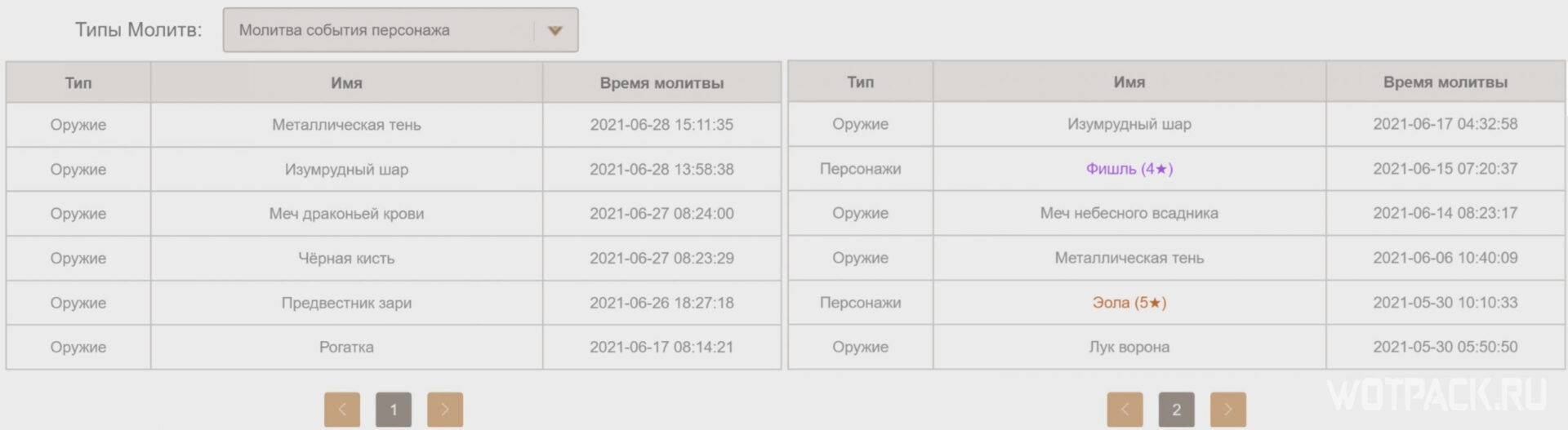The width and height of the screenshot is (1568, 430).
Task: Select the 'Лук ворона' row
Action: tap(1176, 347)
